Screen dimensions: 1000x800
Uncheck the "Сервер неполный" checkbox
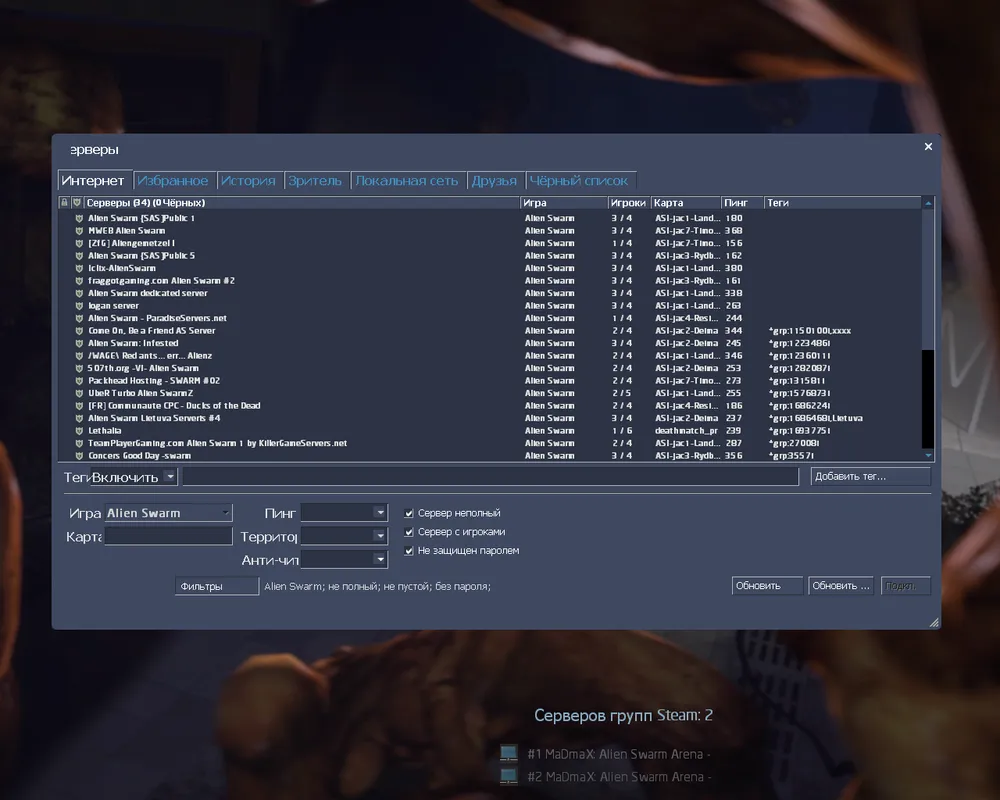click(x=409, y=513)
